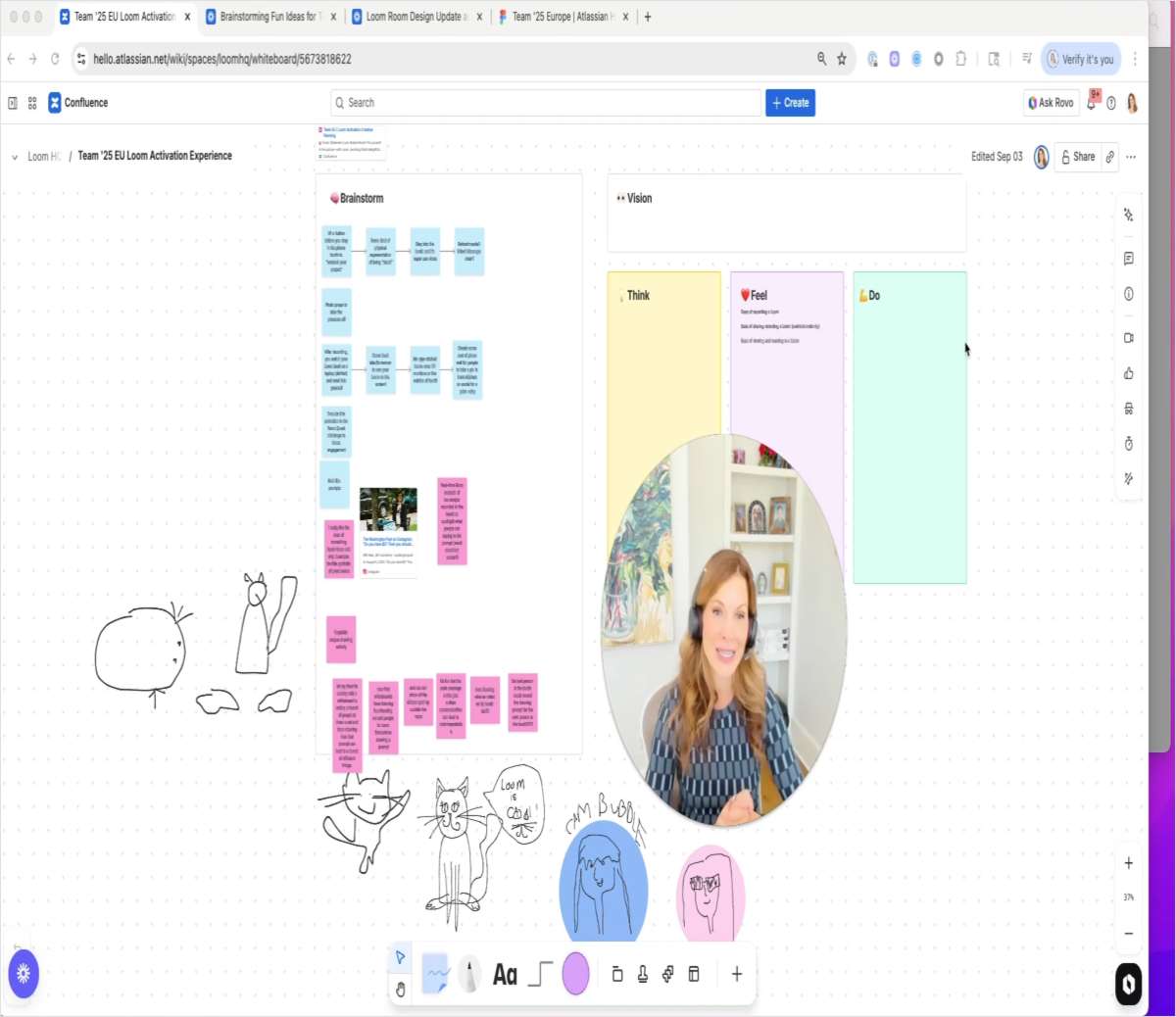Open the timer tool in the sidebar

pos(1129,443)
